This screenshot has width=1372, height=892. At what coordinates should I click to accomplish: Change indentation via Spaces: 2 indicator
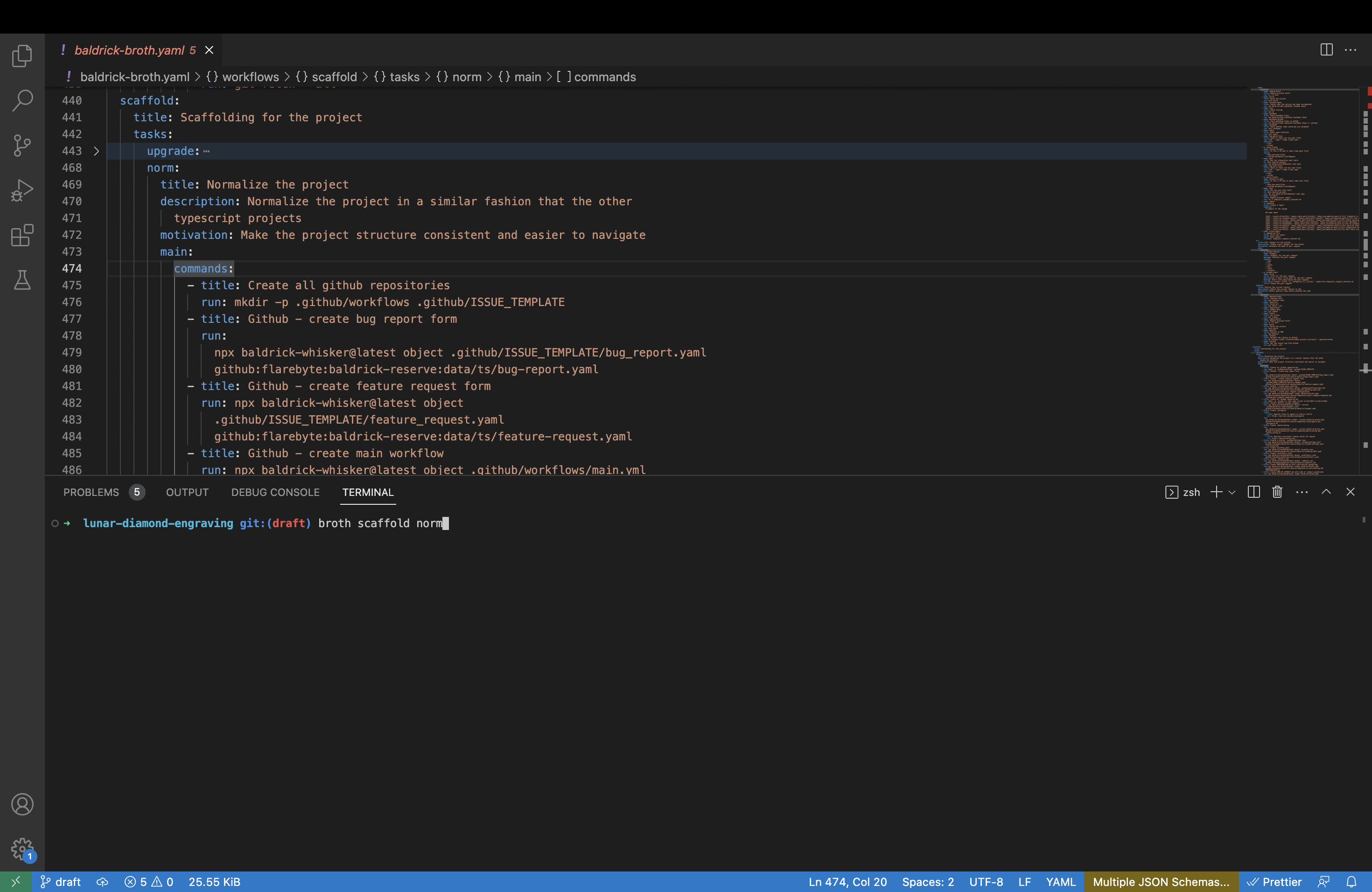[x=928, y=882]
